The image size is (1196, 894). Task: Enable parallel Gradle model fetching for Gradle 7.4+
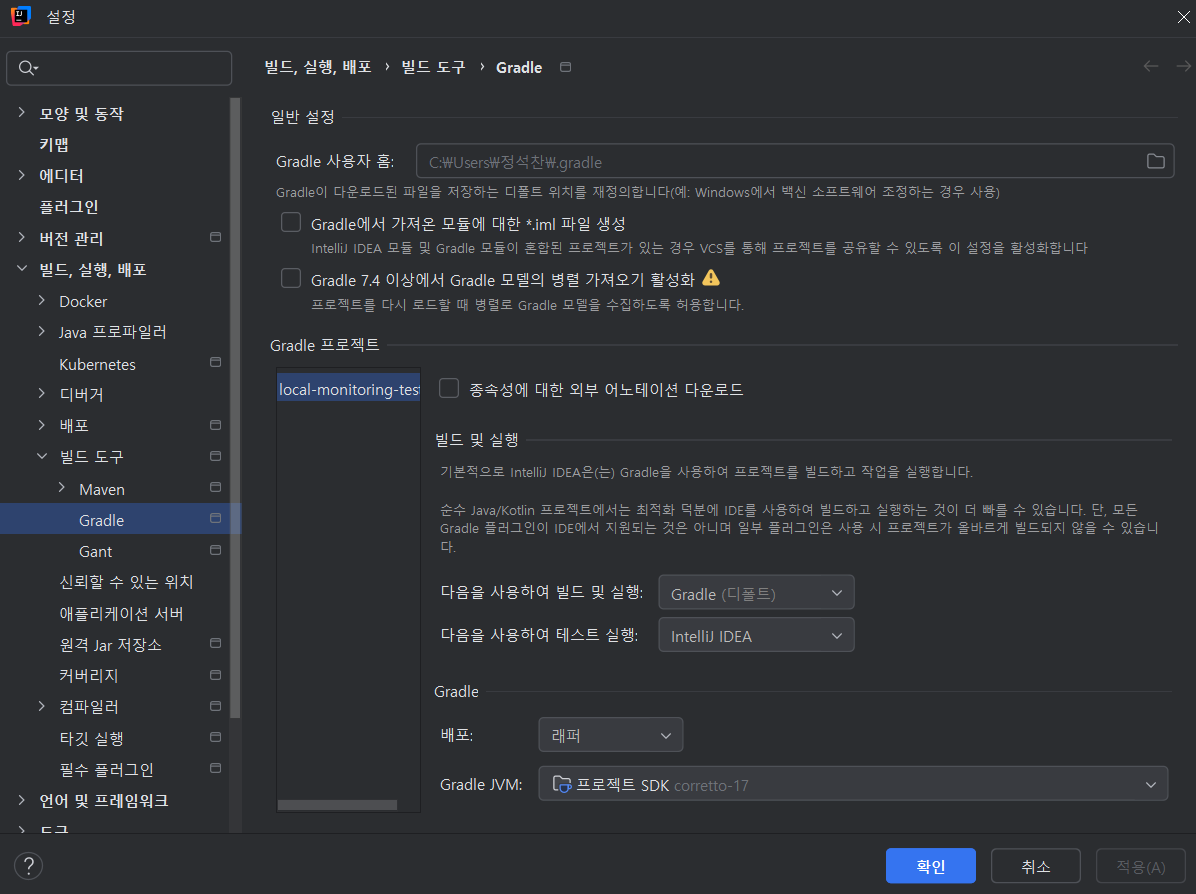click(x=291, y=278)
